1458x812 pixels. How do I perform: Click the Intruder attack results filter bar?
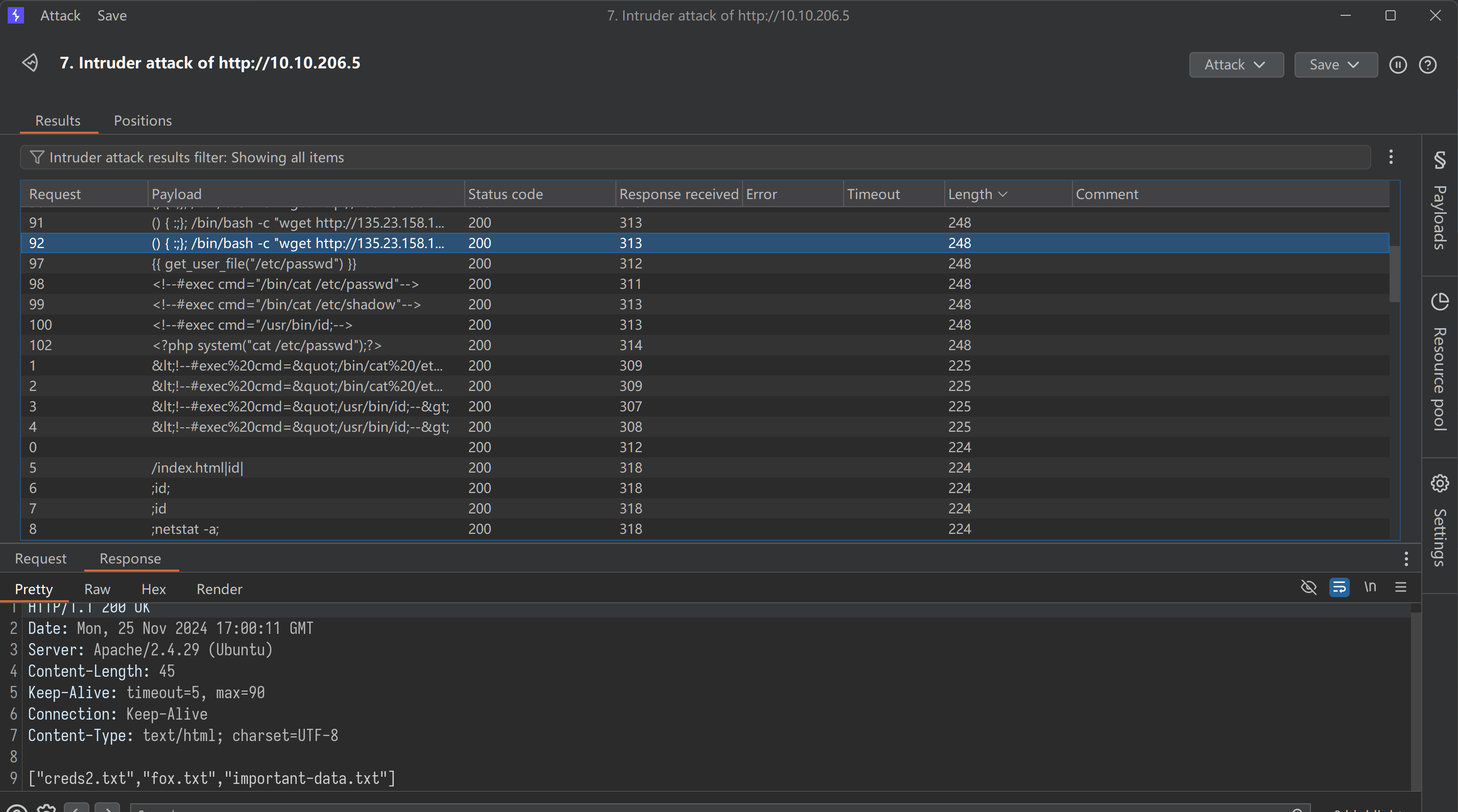[695, 157]
